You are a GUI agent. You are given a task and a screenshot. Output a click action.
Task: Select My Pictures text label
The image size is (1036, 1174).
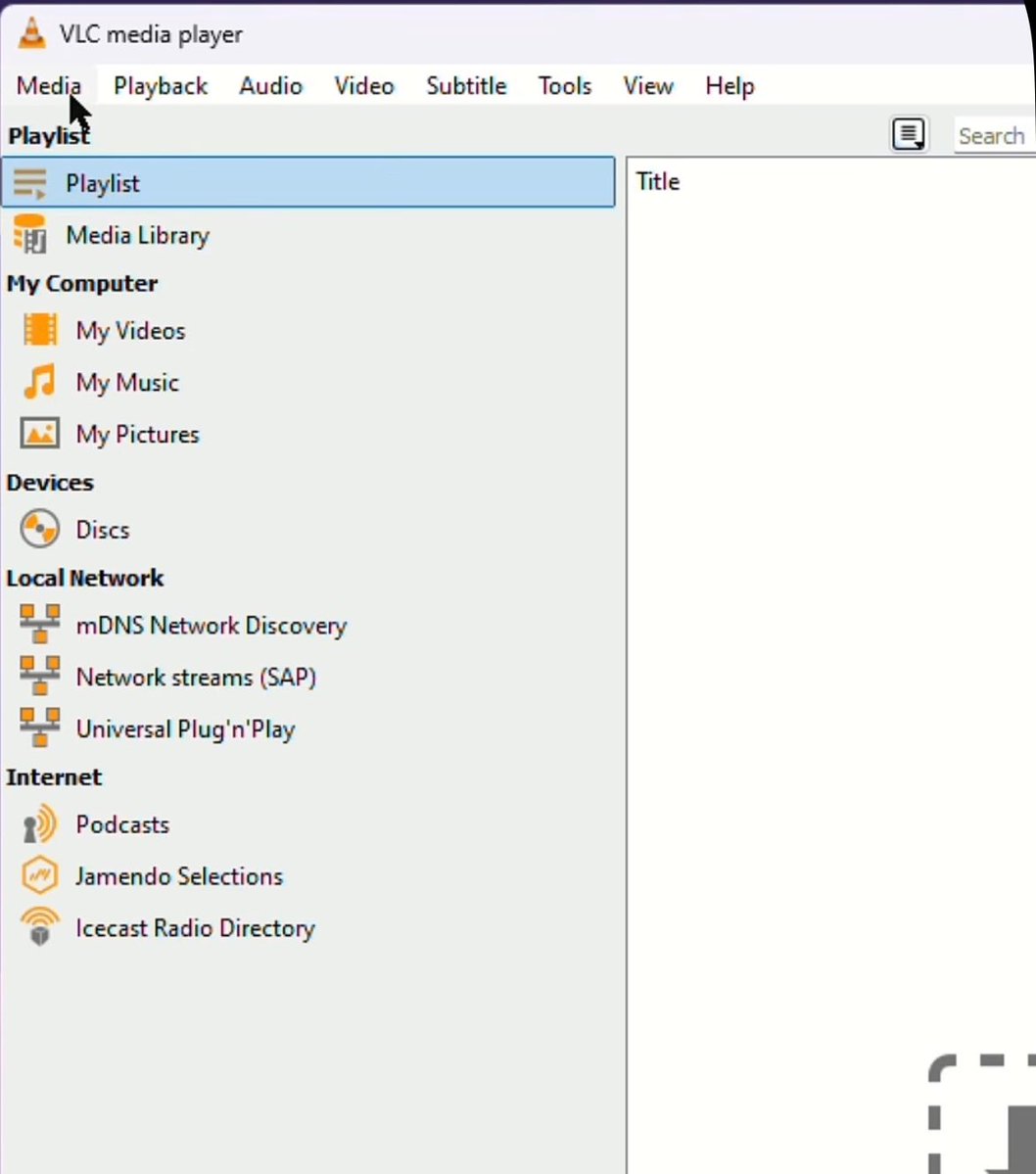[x=138, y=435]
